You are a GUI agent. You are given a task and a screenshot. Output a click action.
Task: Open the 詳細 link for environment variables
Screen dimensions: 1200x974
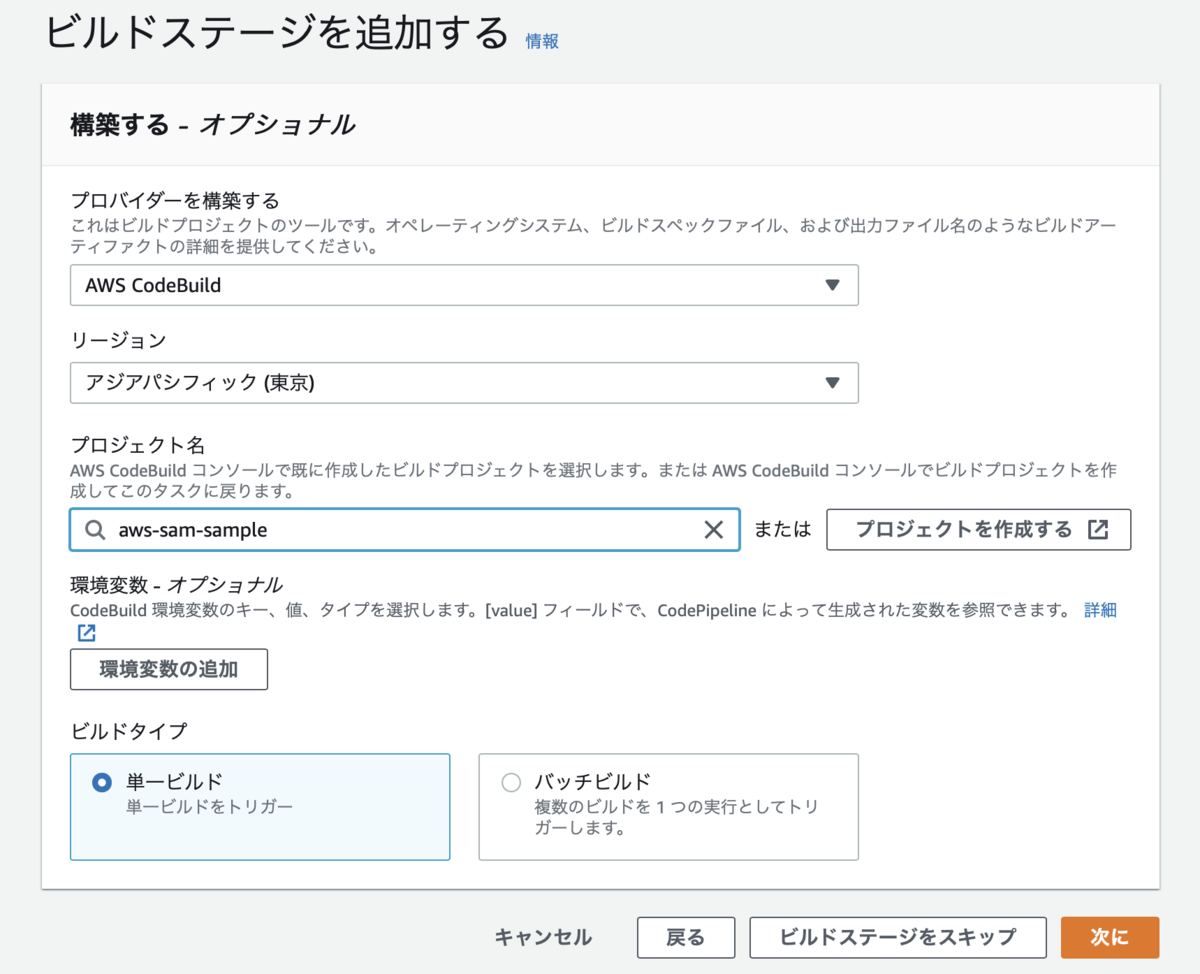point(1100,610)
